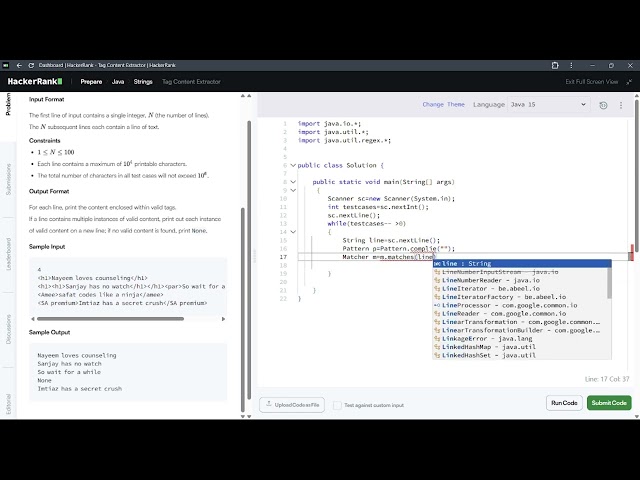Viewport: 640px width, 480px height.
Task: Click the upload icon in Upload Code button
Action: [269, 404]
